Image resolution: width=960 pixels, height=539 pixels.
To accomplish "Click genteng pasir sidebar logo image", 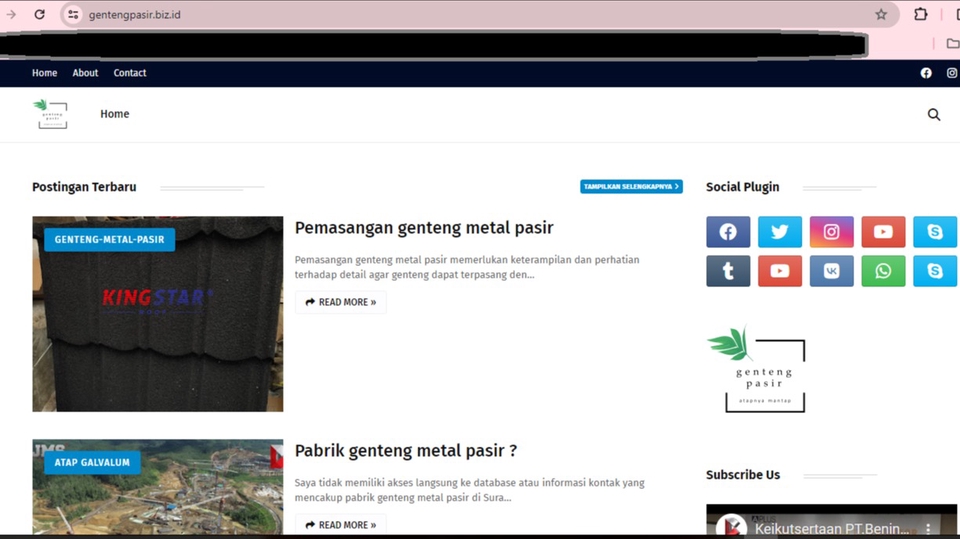I will pyautogui.click(x=756, y=369).
